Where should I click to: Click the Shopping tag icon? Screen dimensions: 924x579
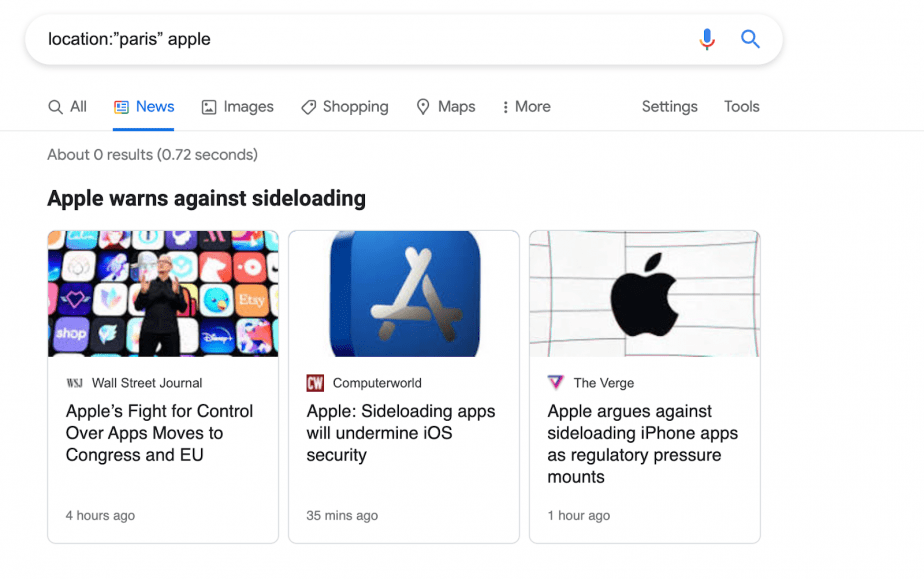coord(308,107)
